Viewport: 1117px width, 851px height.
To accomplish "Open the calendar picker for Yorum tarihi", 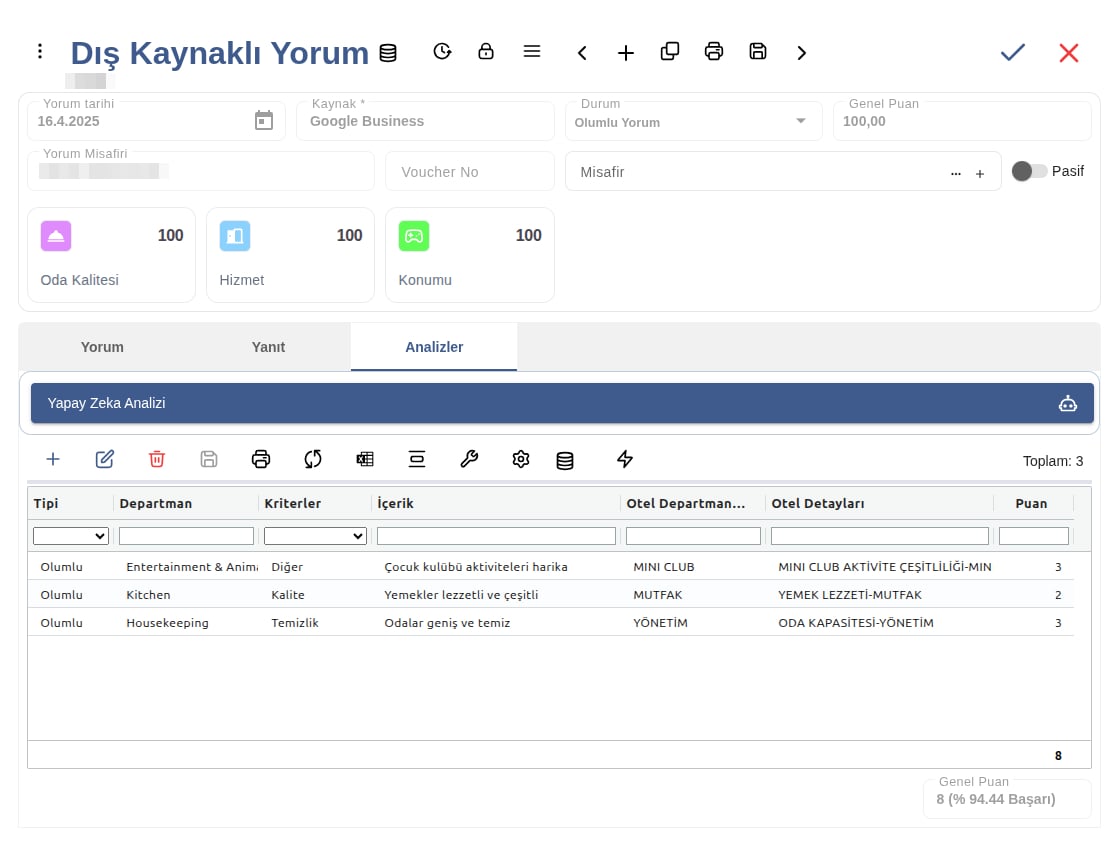I will point(264,120).
